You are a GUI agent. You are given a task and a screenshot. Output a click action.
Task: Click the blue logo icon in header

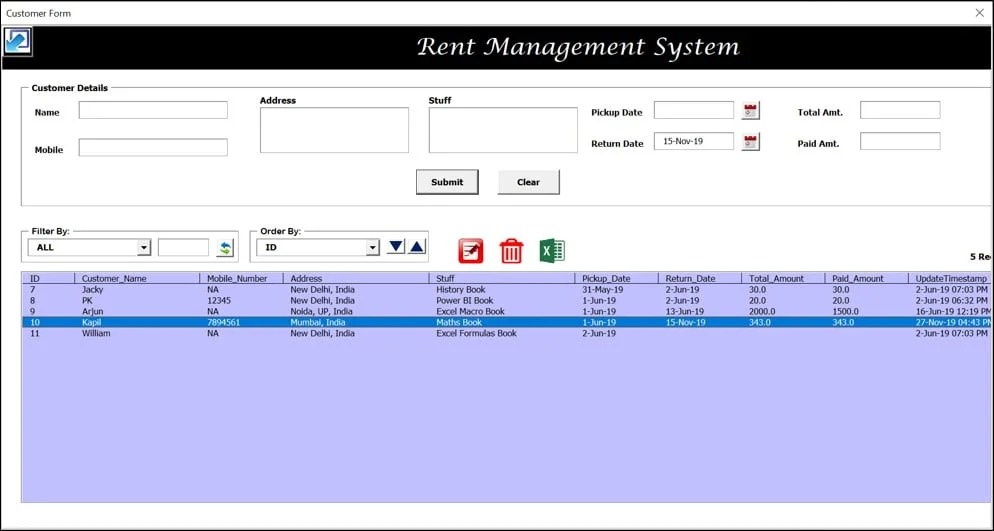point(18,42)
